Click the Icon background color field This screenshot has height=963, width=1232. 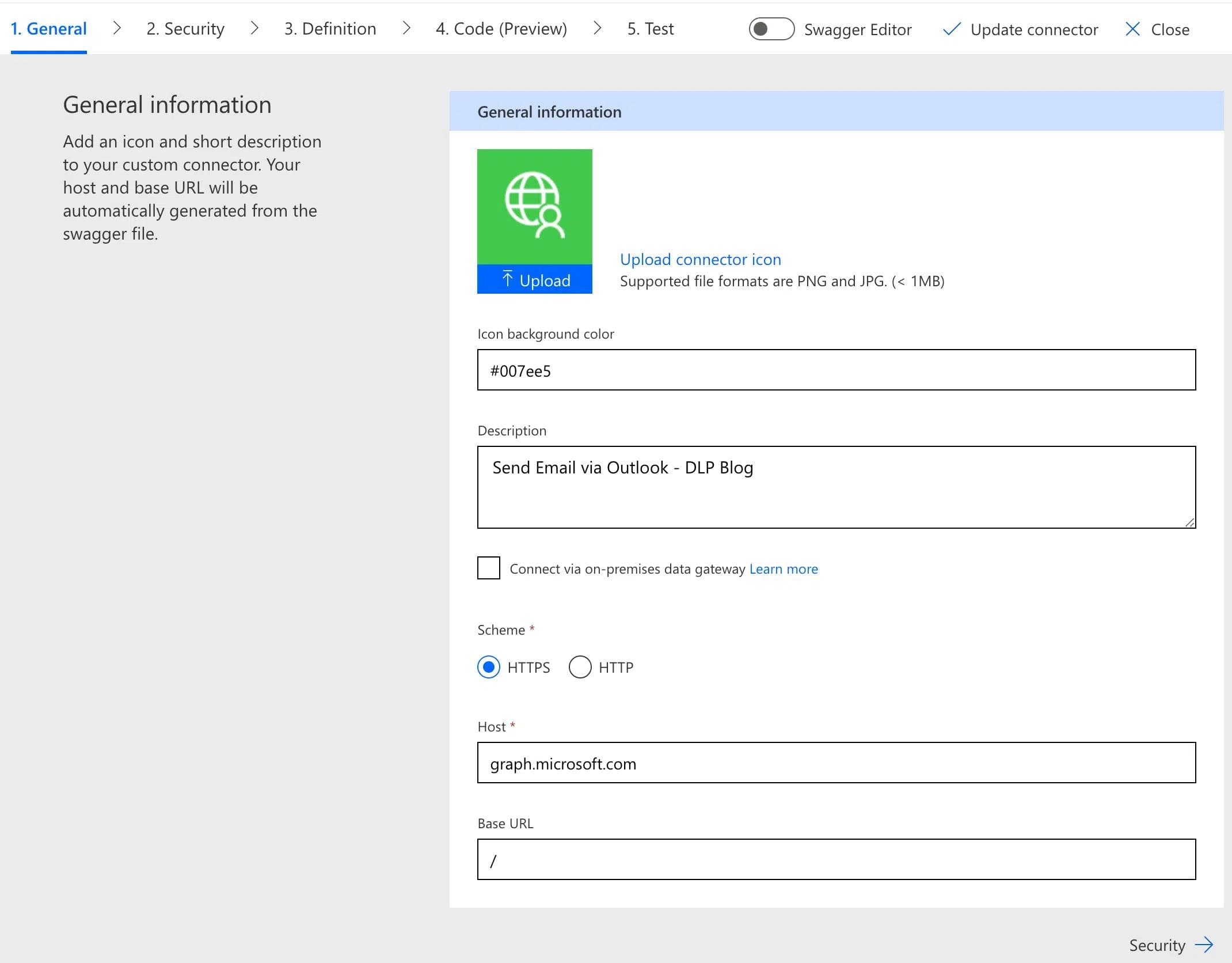[x=836, y=370]
